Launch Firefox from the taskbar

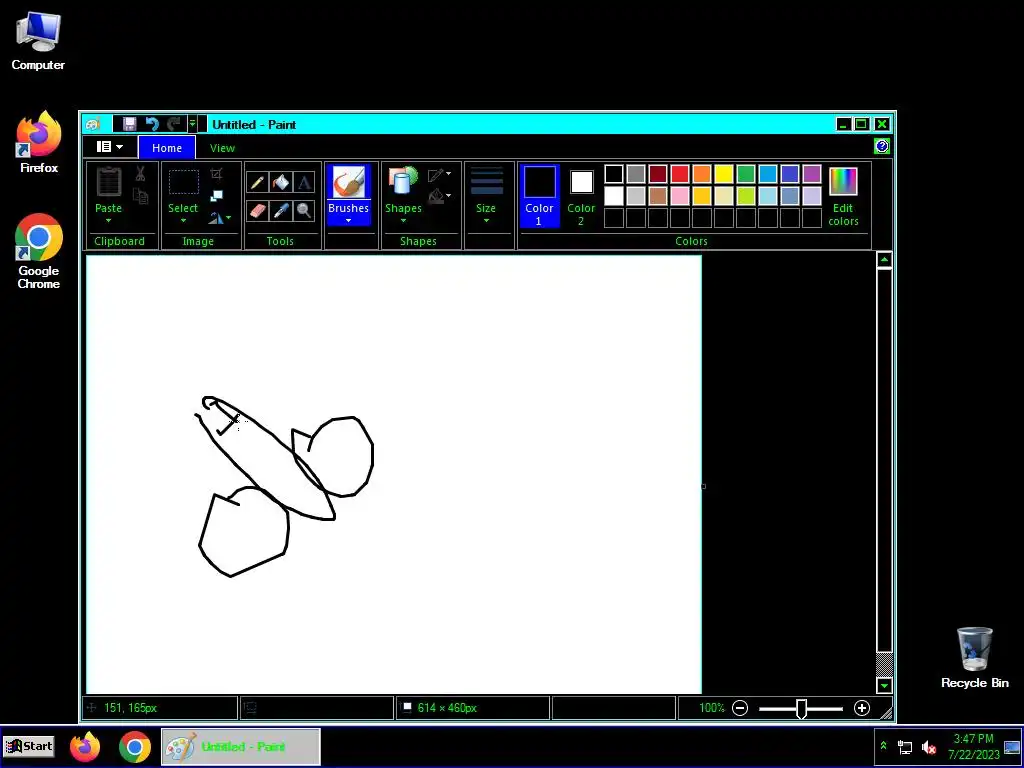pos(85,747)
